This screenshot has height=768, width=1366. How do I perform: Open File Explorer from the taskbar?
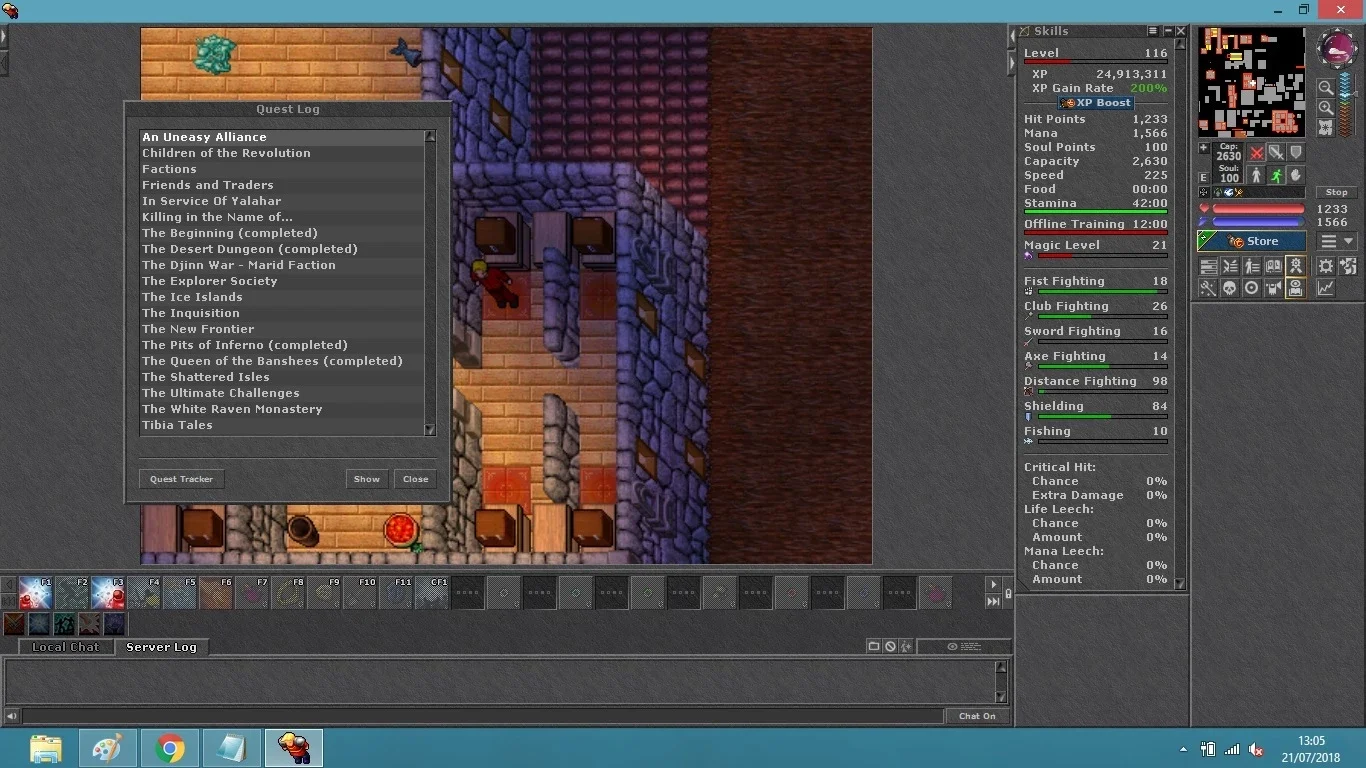click(46, 748)
